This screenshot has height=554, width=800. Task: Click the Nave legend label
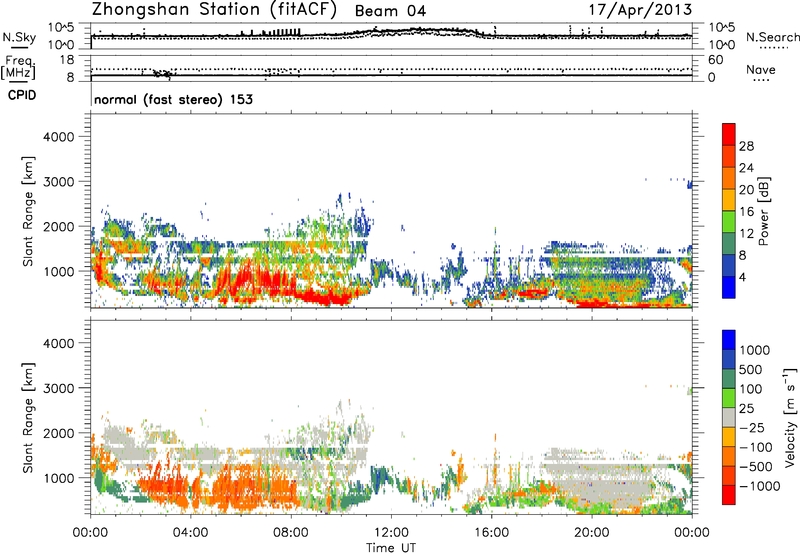point(760,69)
